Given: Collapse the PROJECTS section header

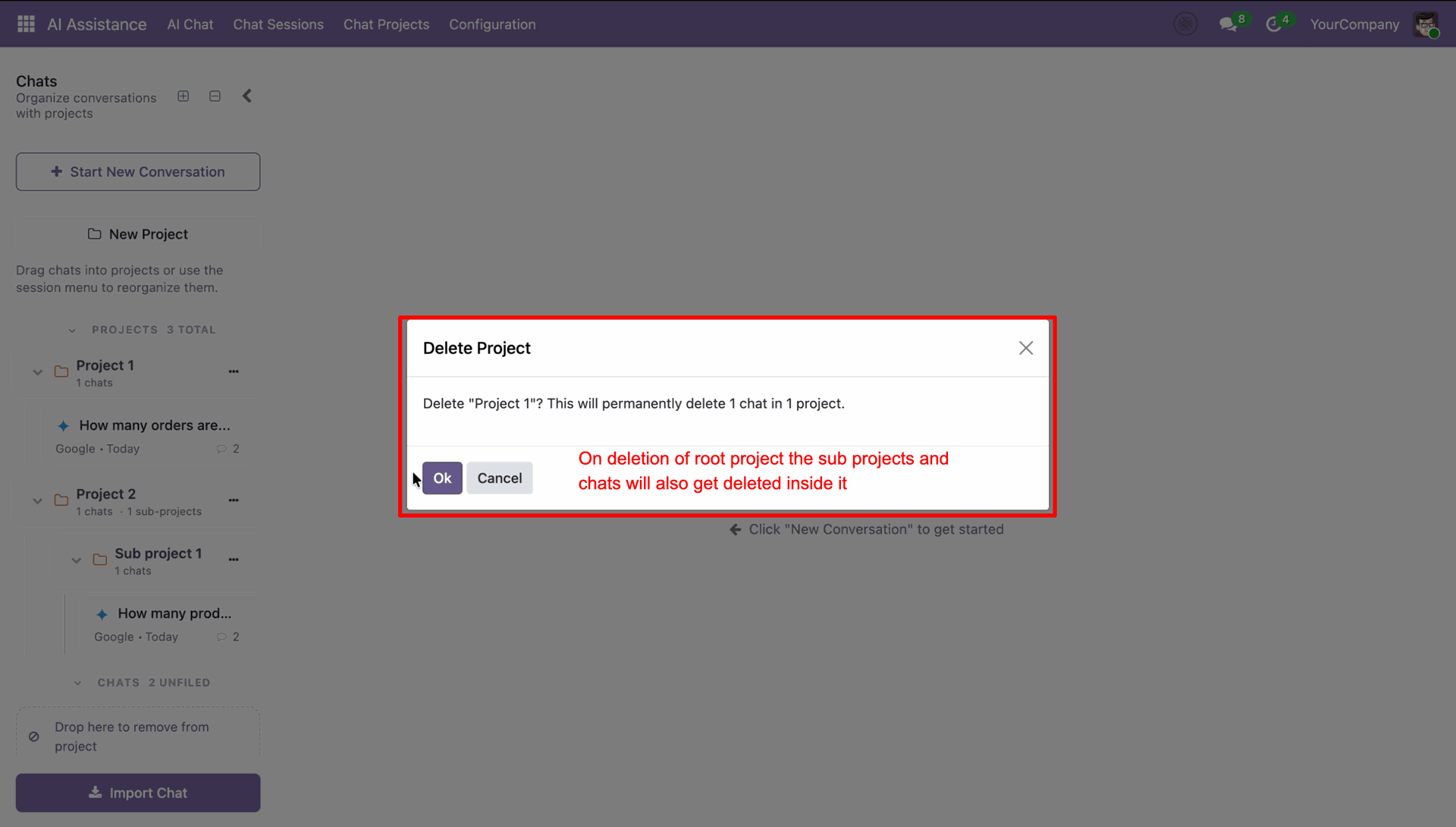Looking at the screenshot, I should (x=72, y=330).
